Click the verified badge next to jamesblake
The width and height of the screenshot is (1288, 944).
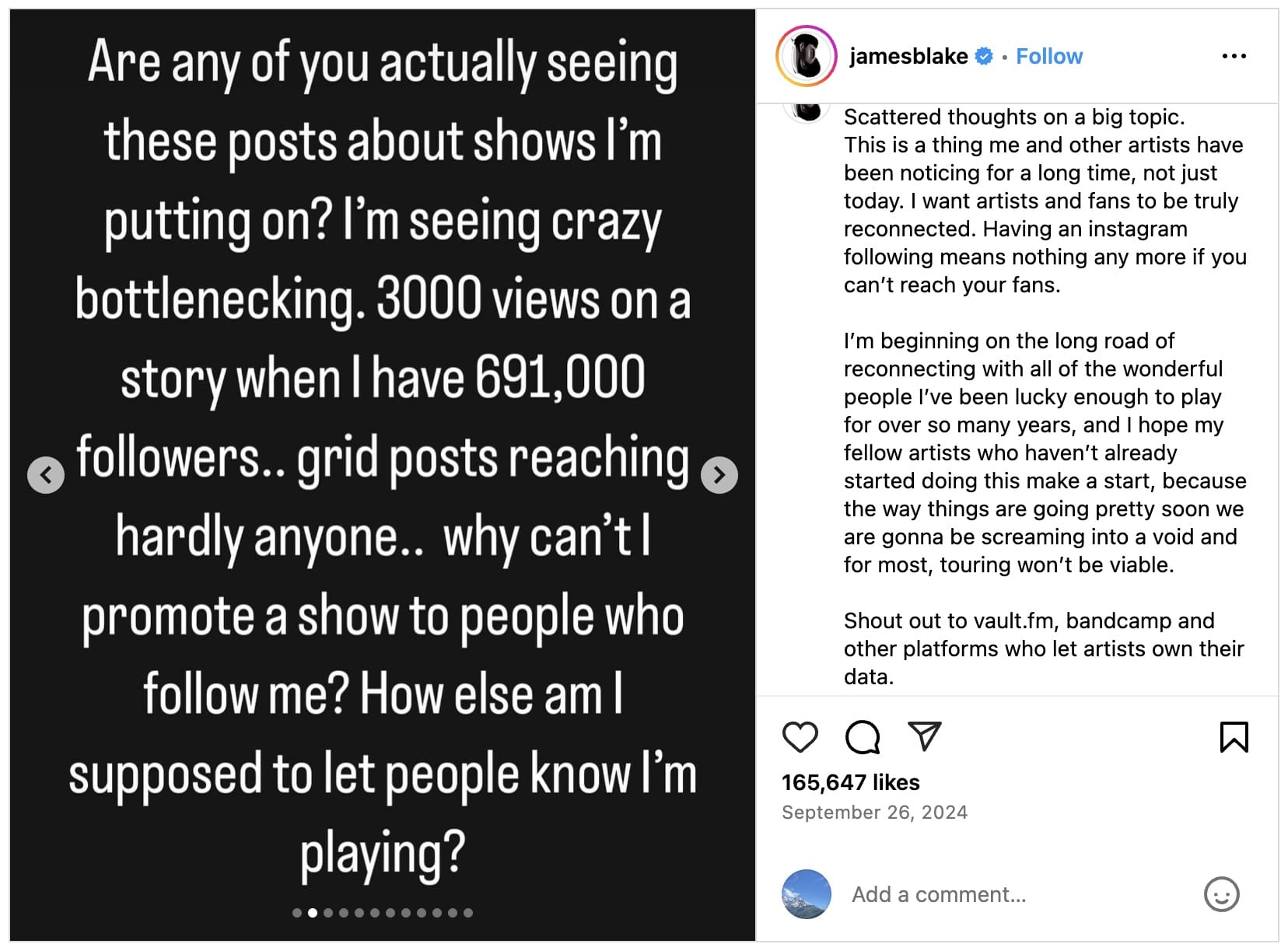(984, 55)
